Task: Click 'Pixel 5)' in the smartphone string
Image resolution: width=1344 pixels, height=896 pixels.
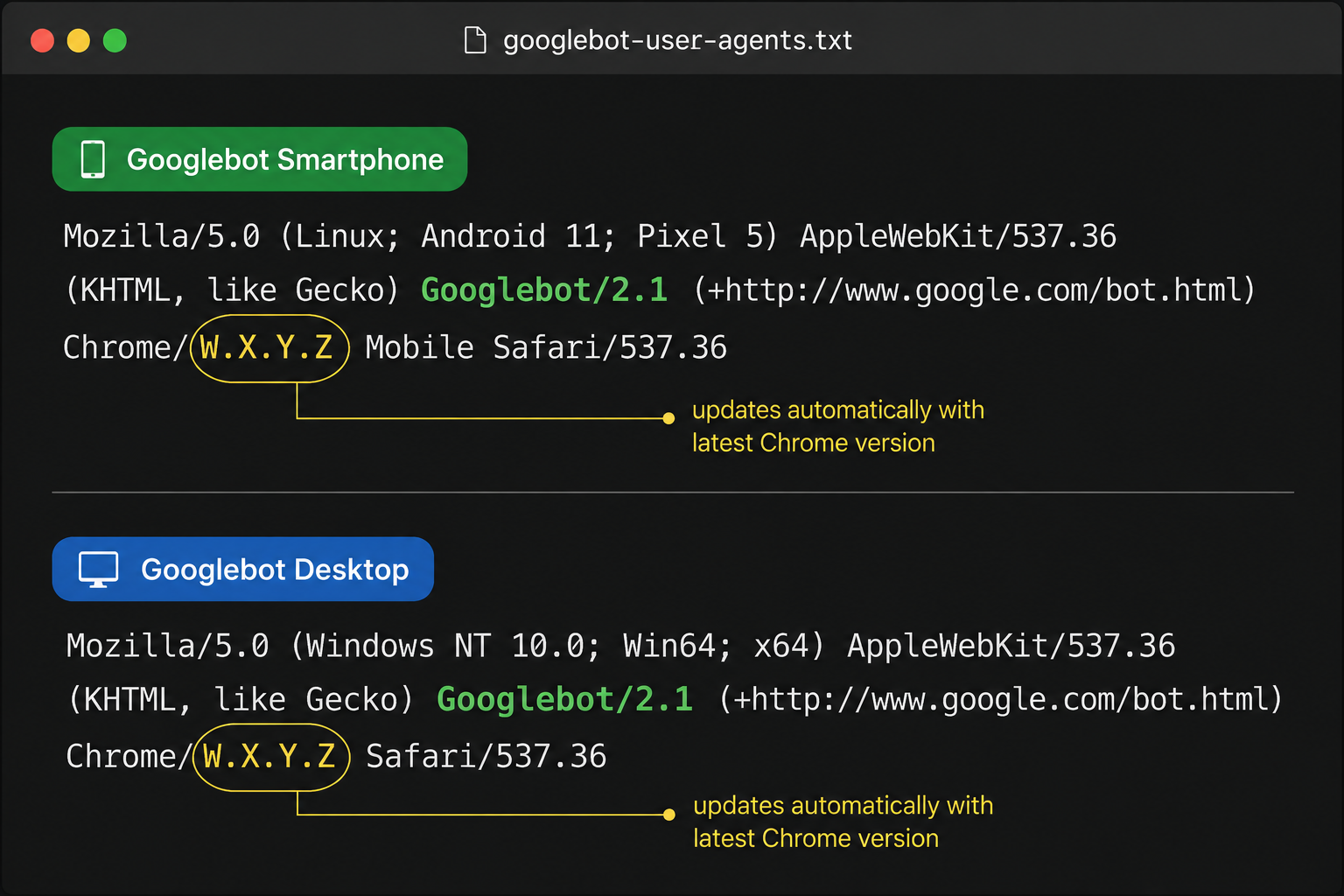Action: 707,236
